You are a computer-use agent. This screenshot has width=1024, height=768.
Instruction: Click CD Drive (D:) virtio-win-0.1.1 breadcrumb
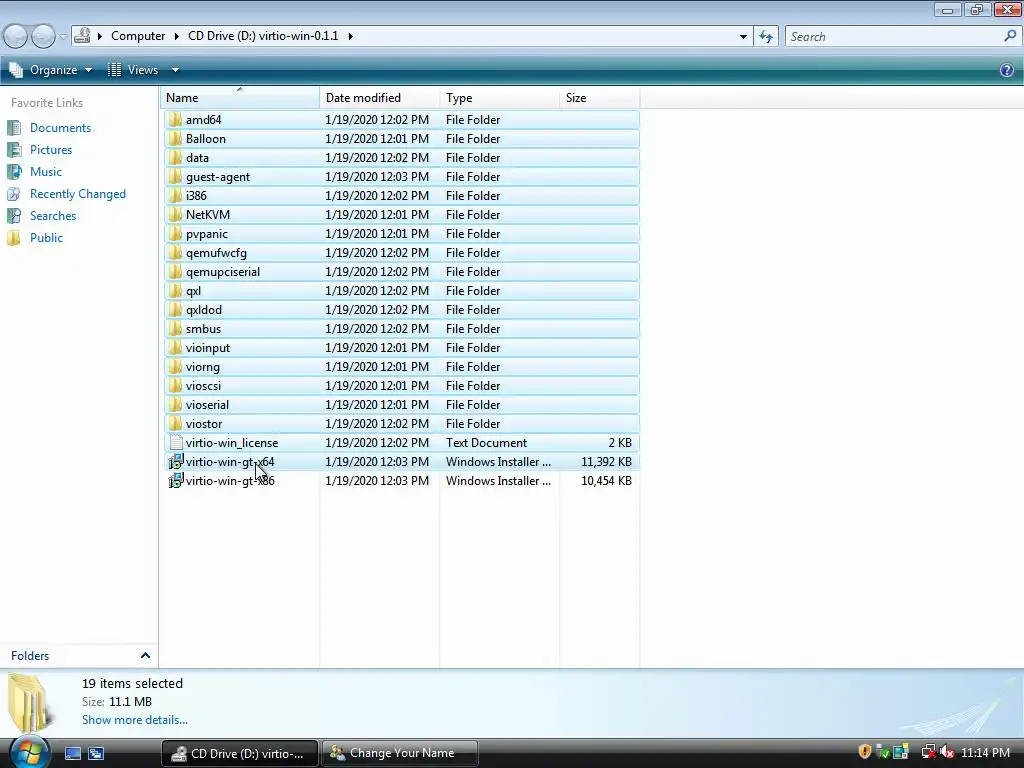[263, 36]
